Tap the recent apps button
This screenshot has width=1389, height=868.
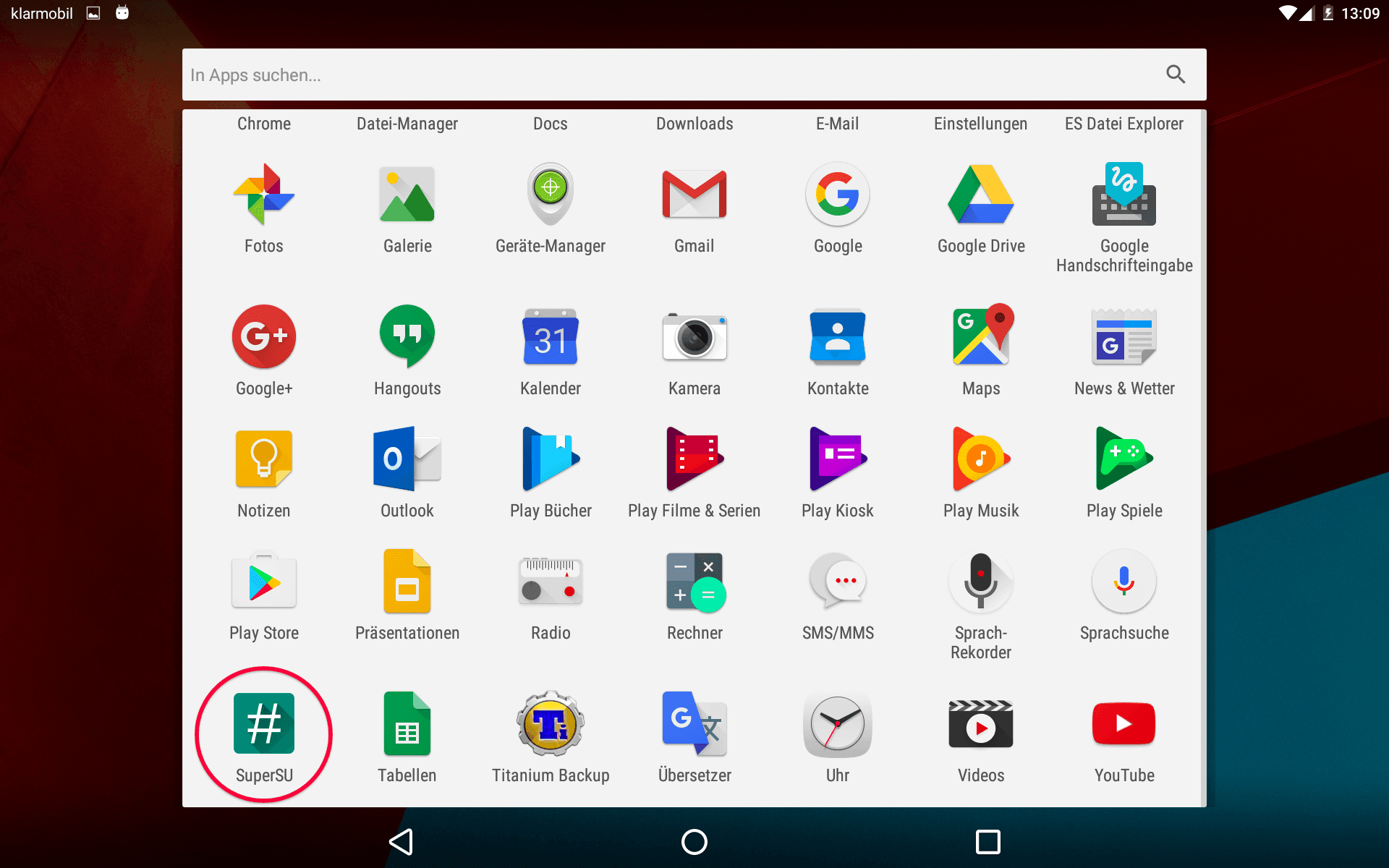pyautogui.click(x=987, y=842)
